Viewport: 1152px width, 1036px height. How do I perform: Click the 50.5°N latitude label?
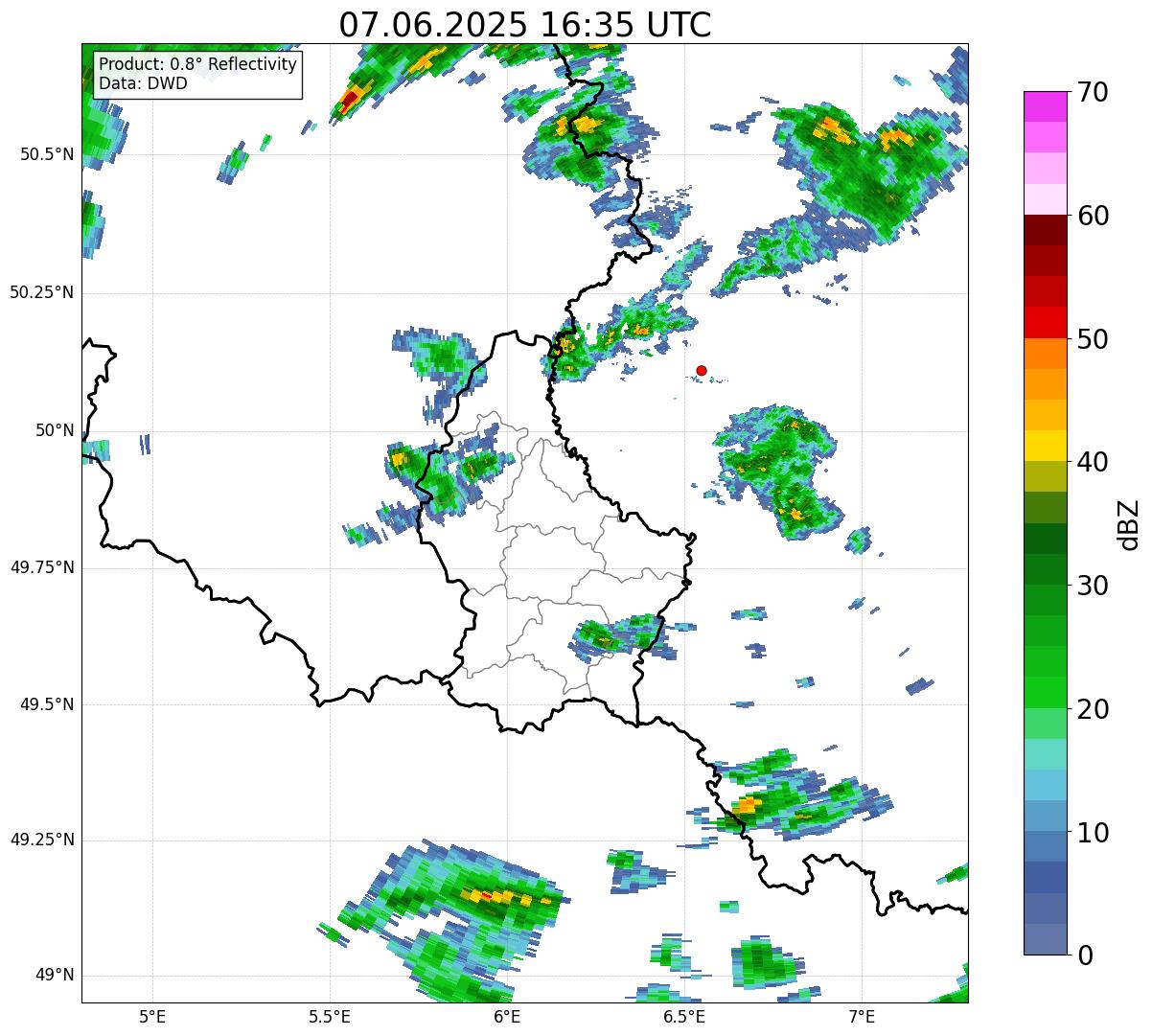[x=47, y=154]
